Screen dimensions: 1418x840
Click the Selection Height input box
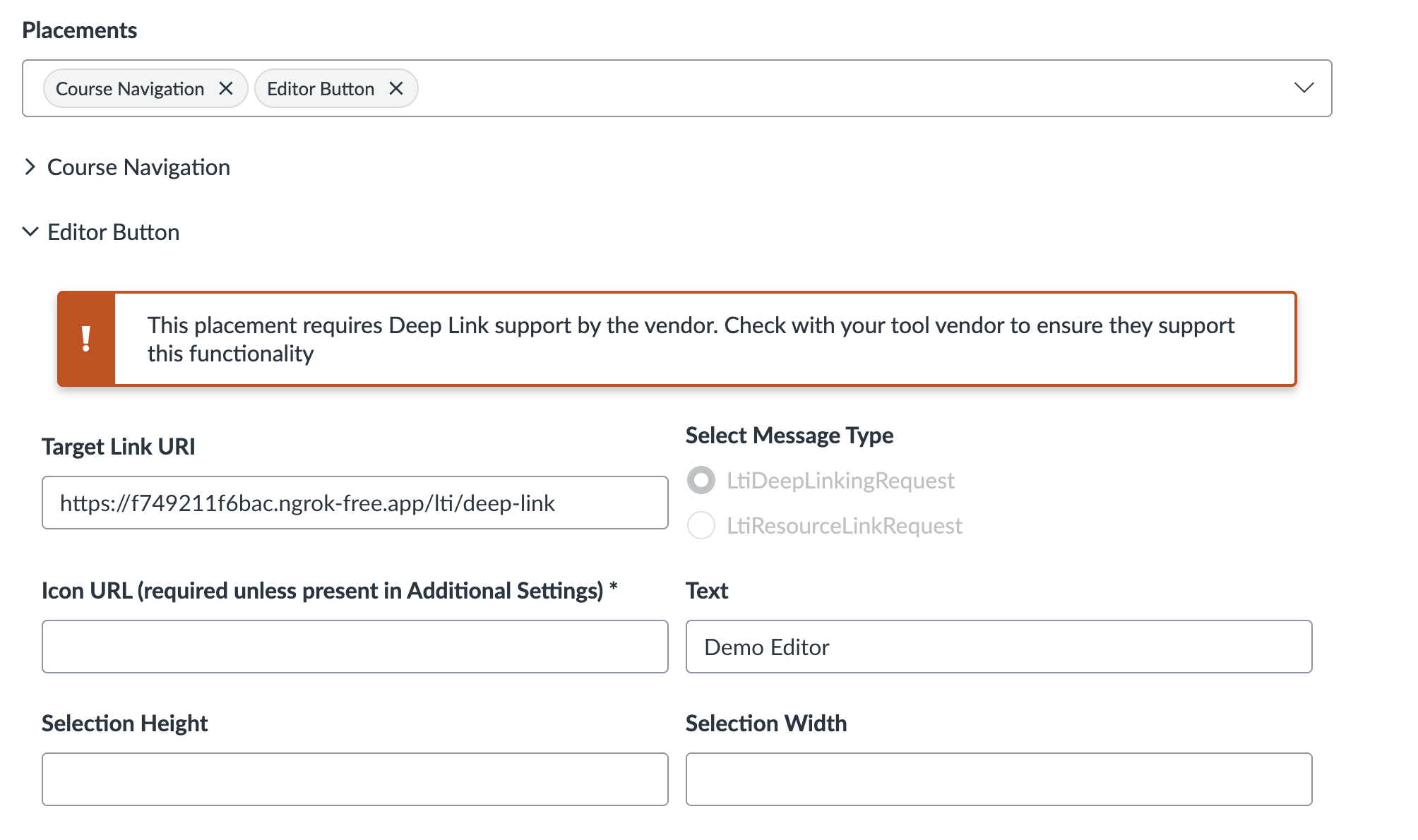[354, 779]
